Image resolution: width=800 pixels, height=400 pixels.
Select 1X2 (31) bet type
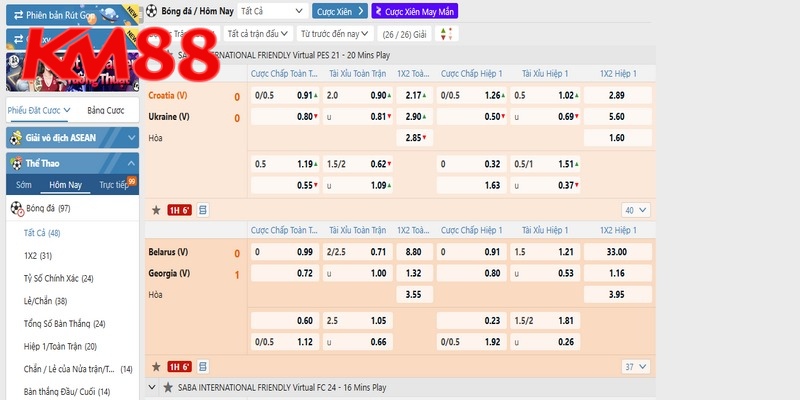38,256
